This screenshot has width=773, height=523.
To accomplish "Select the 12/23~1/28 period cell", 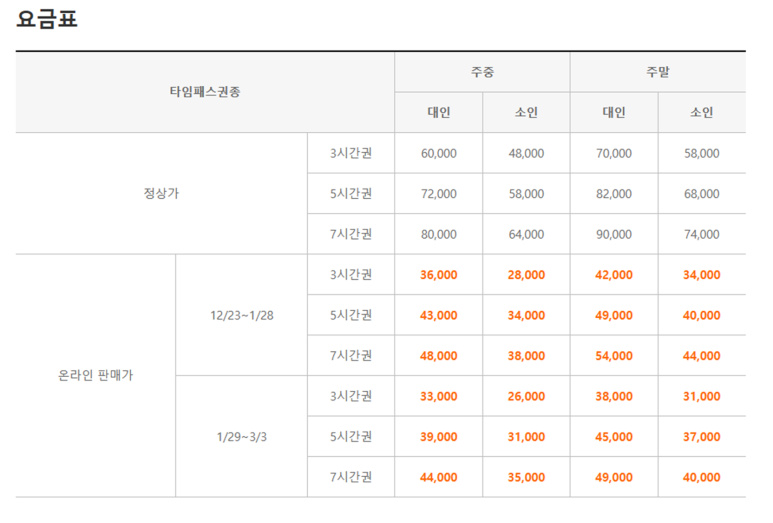I will tap(242, 315).
